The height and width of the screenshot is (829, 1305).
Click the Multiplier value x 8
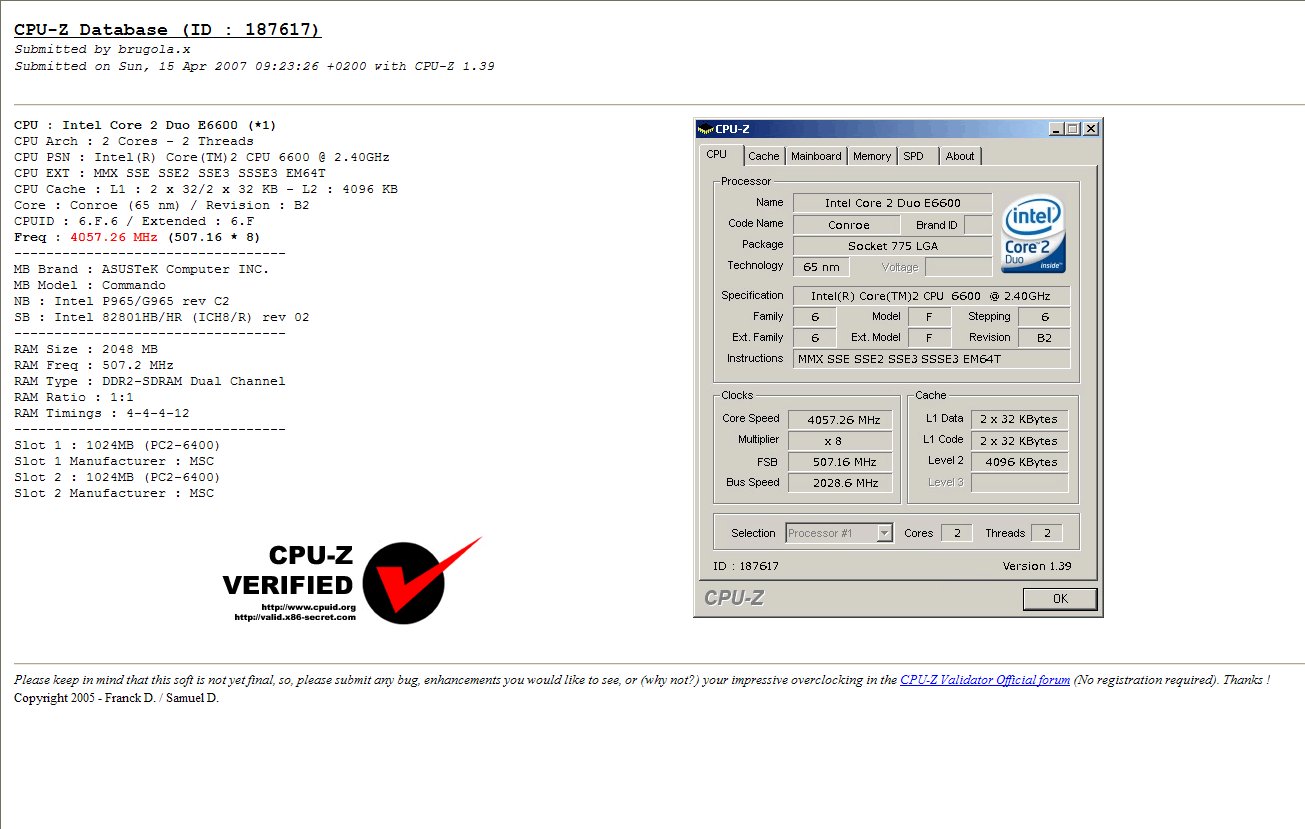click(x=840, y=441)
